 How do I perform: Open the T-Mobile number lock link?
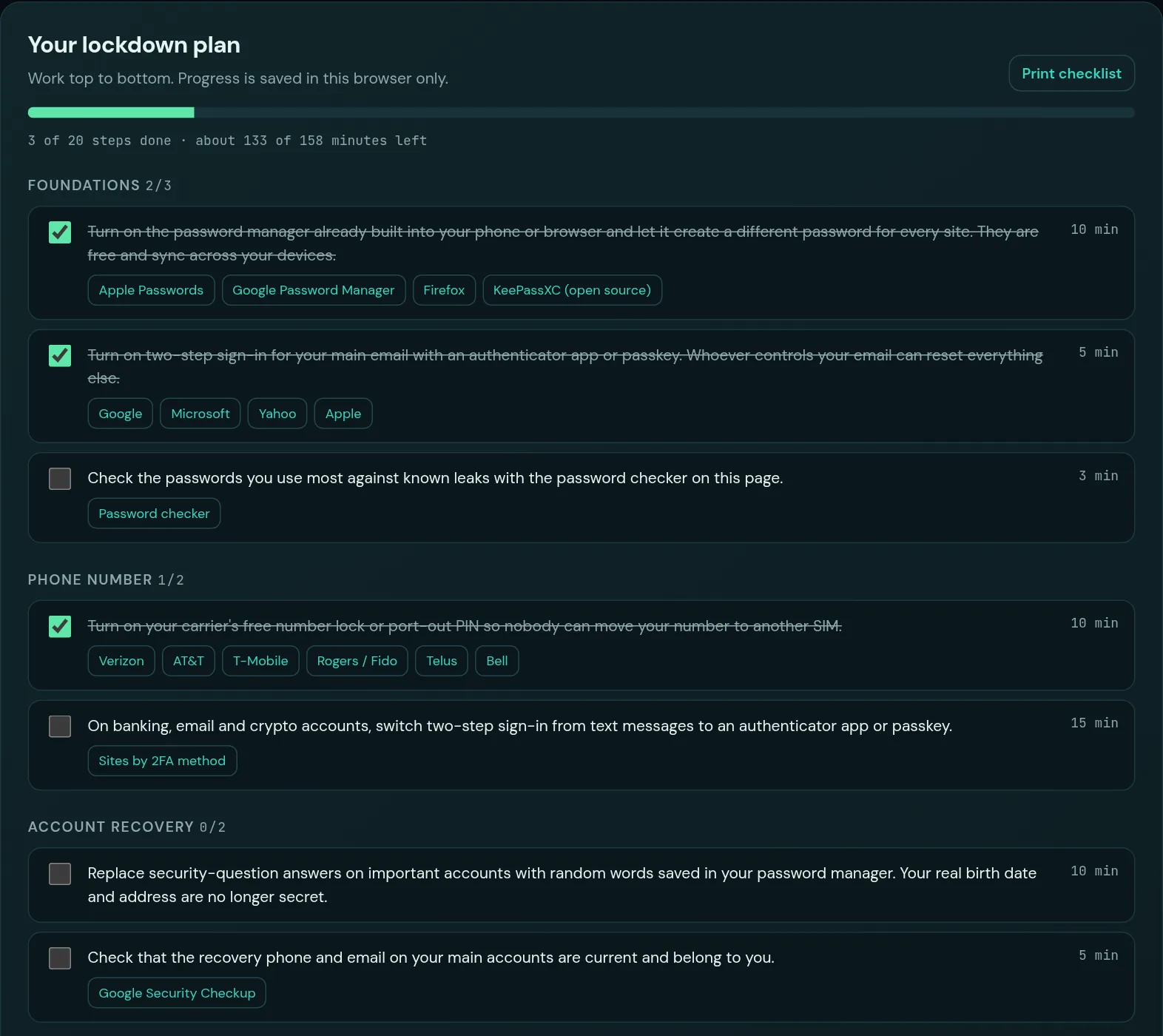[x=260, y=661]
